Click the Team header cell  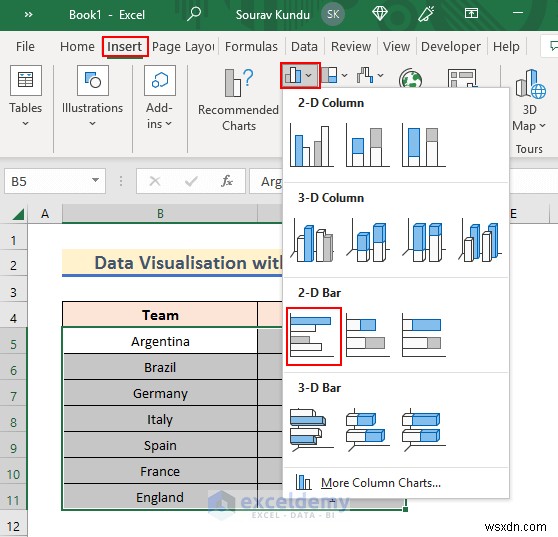pos(160,315)
